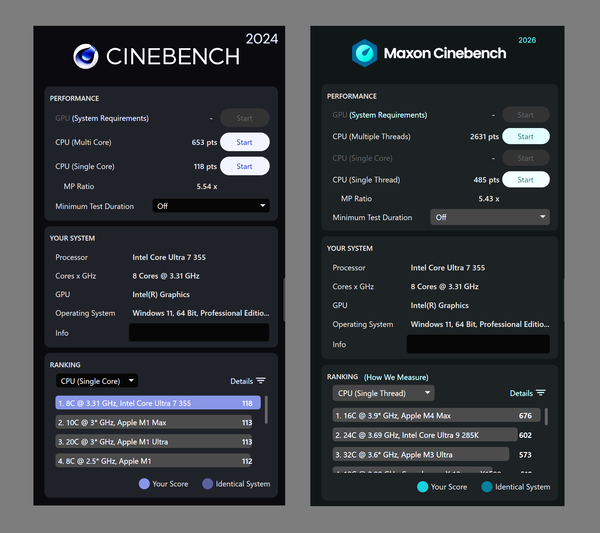This screenshot has height=533, width=600.
Task: Open CPU (Single Core) ranking dropdown
Action: pyautogui.click(x=97, y=381)
